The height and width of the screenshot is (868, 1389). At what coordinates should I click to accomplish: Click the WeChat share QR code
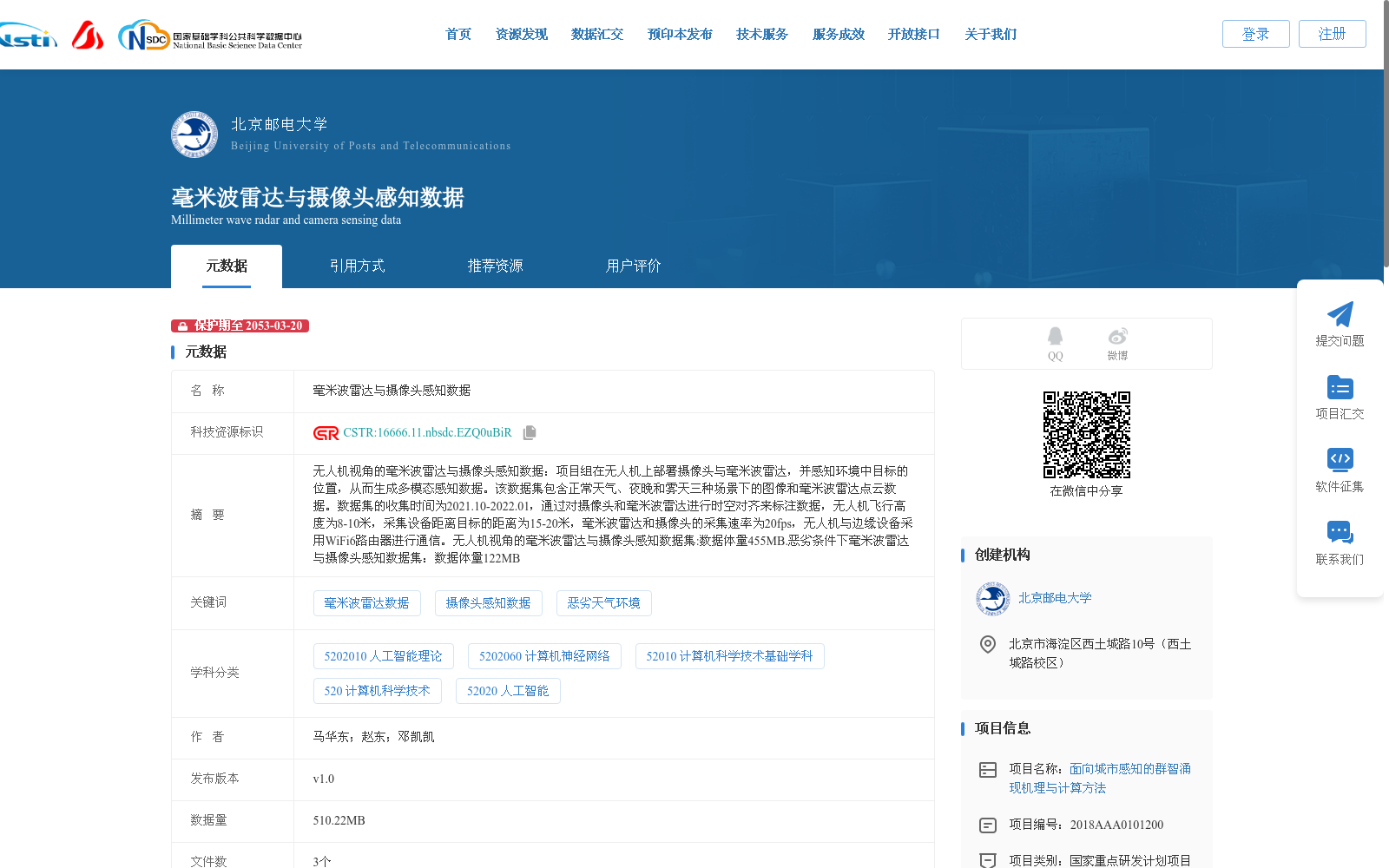(1087, 435)
